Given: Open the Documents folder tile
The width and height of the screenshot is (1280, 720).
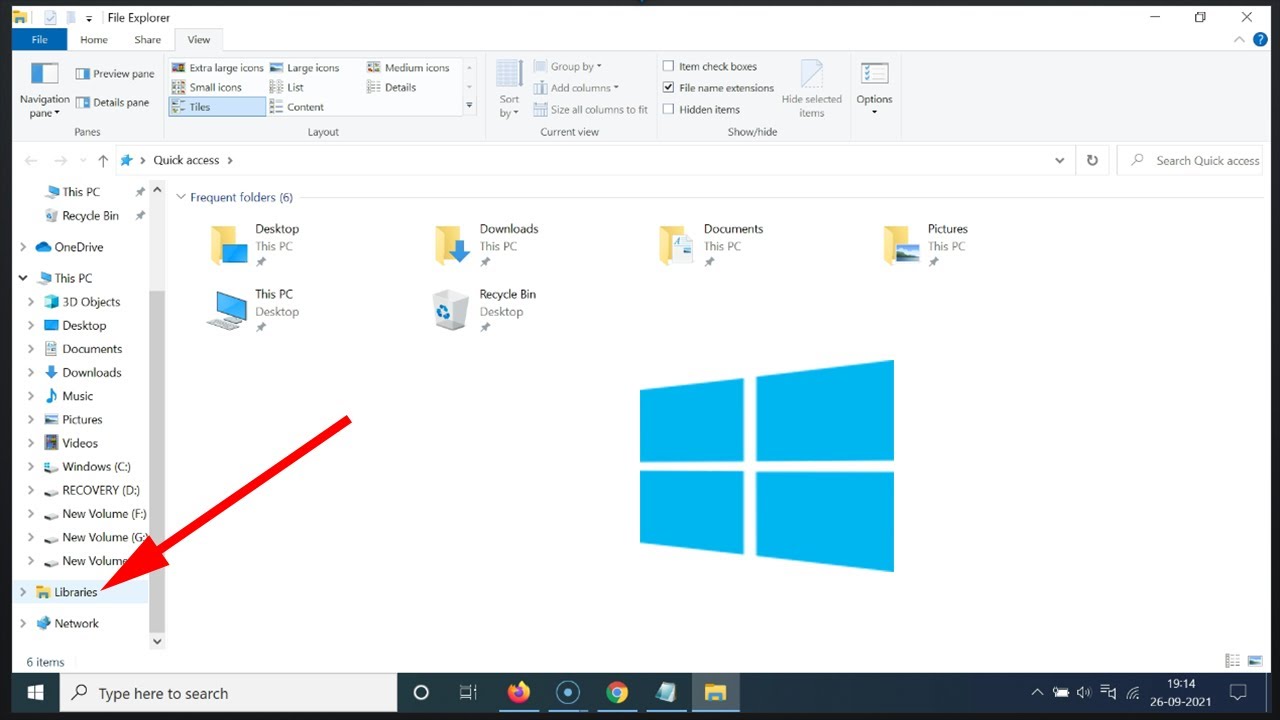Looking at the screenshot, I should coord(710,246).
